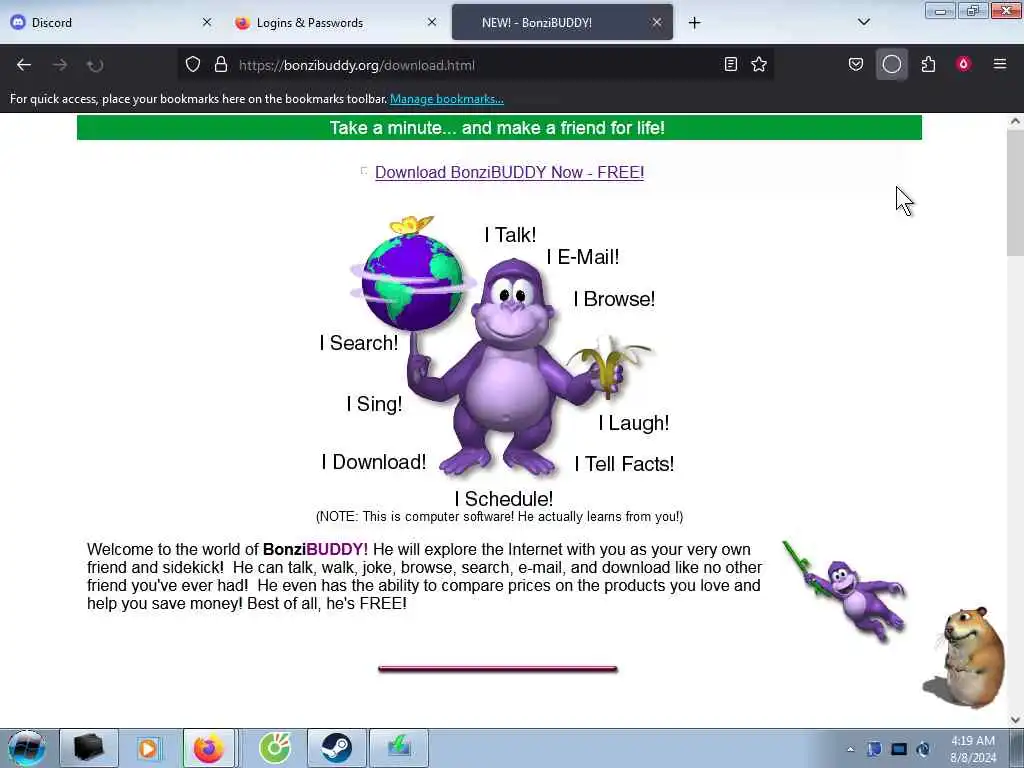Click the 'I E-Mail!' text
The width and height of the screenshot is (1024, 768).
click(583, 257)
